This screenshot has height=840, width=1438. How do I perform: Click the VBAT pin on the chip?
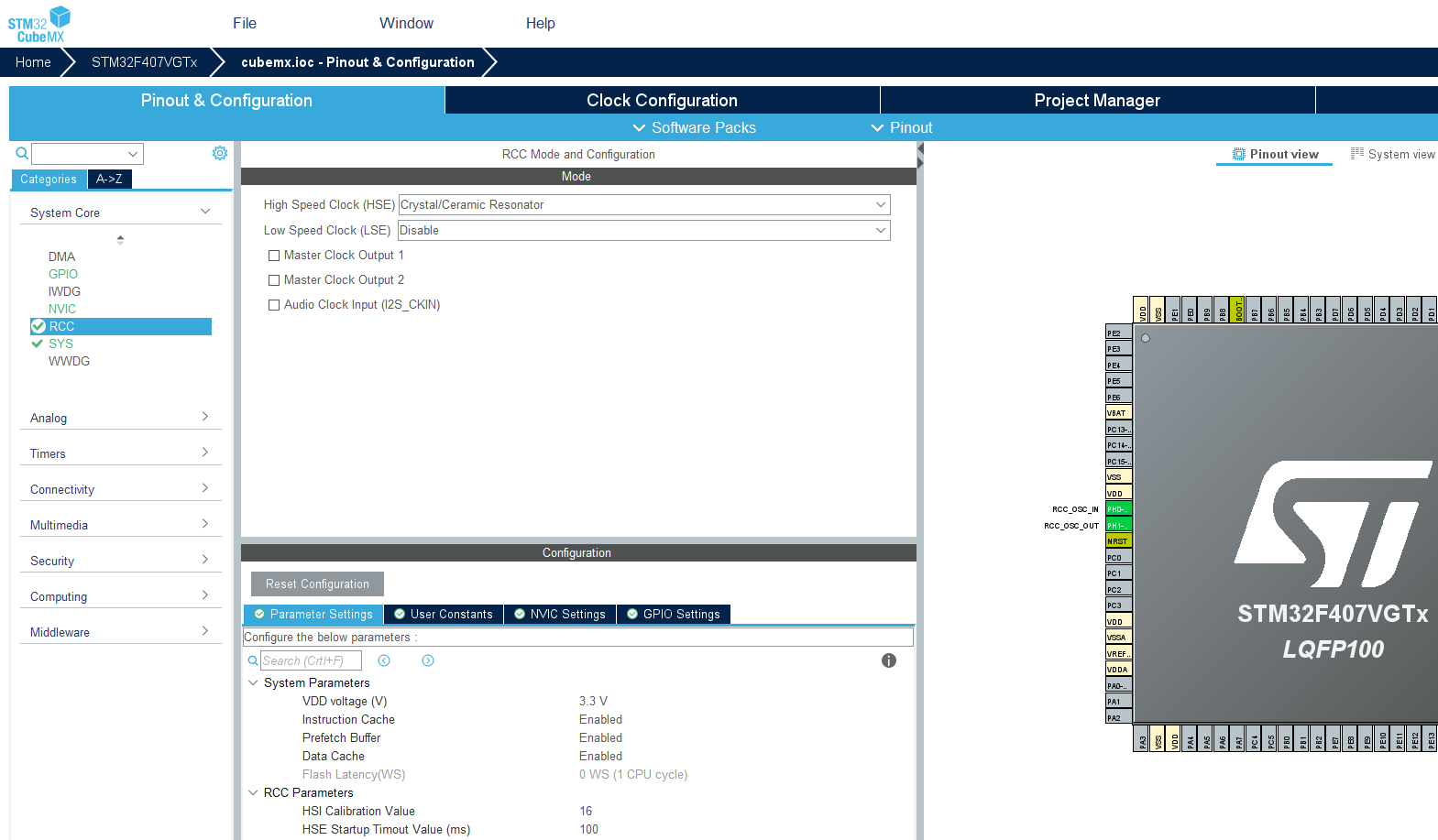click(x=1118, y=413)
